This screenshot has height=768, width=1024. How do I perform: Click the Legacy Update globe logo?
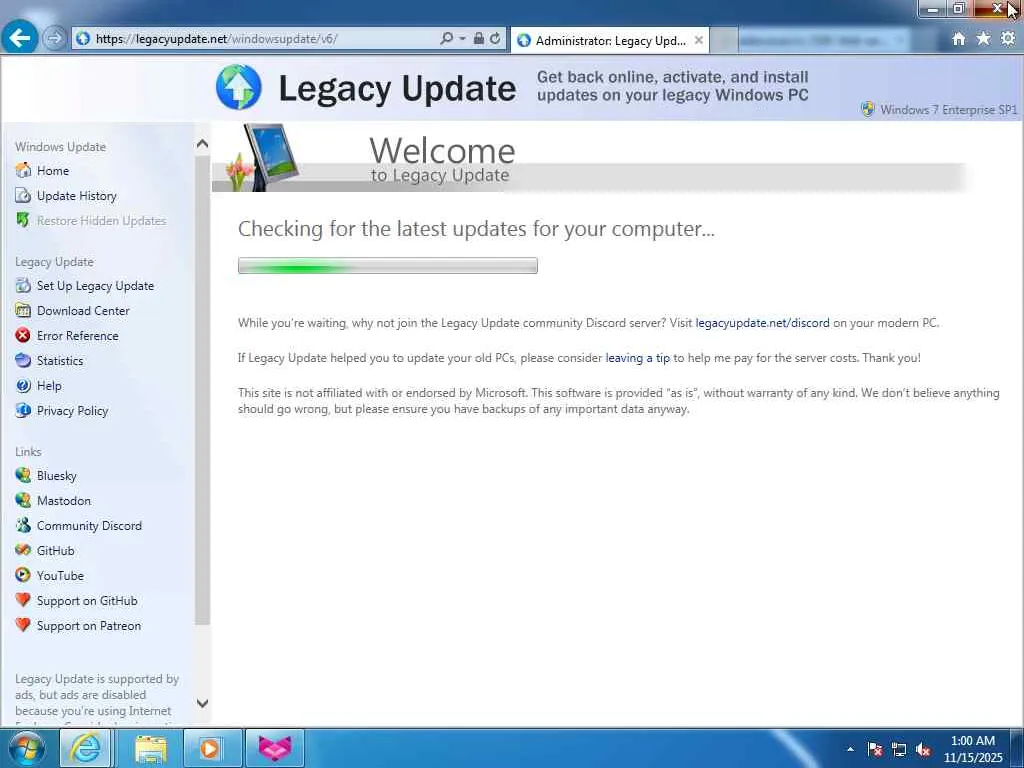[238, 87]
